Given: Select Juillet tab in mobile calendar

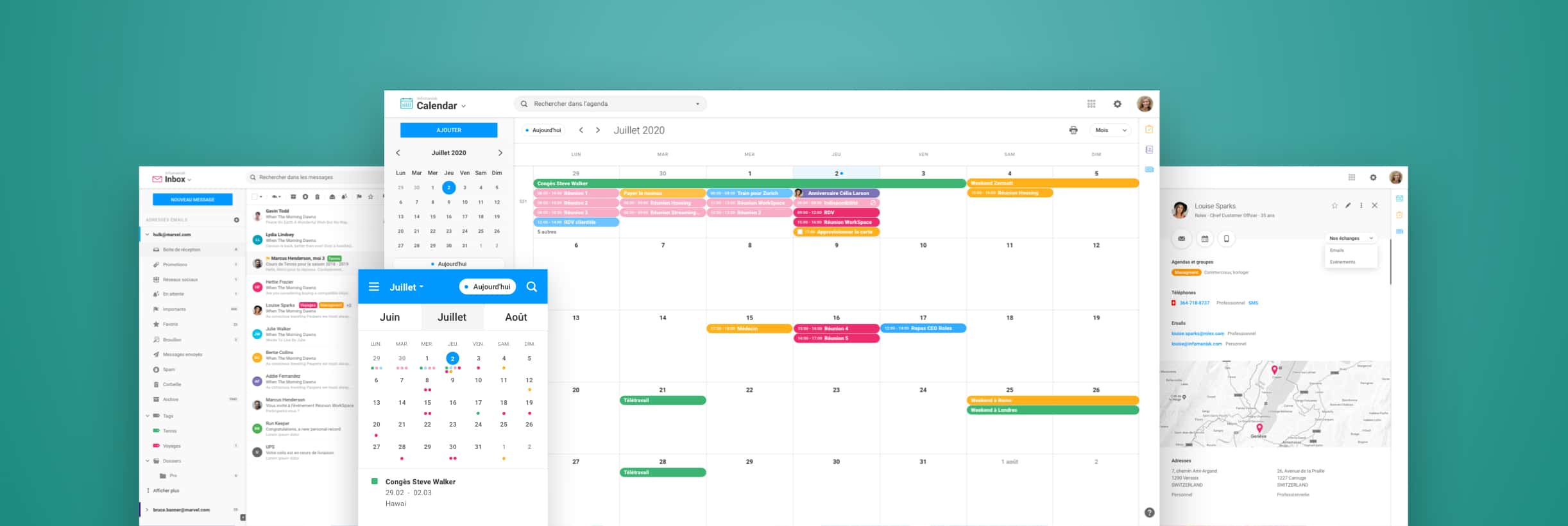Looking at the screenshot, I should click(x=452, y=317).
